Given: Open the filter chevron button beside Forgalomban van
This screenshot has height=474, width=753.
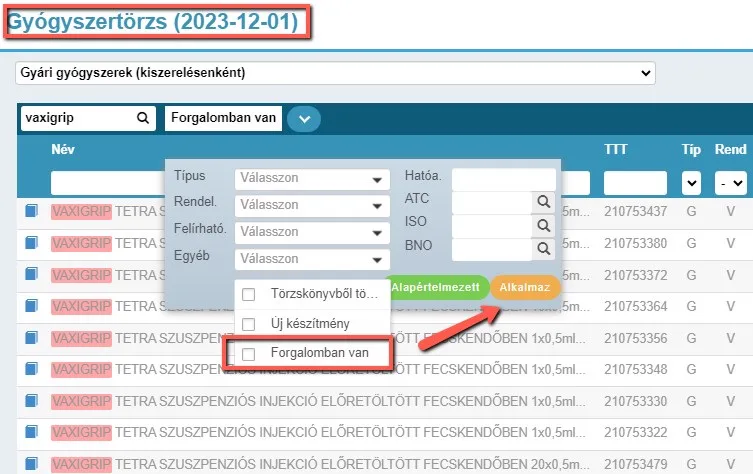Looking at the screenshot, I should 304,119.
